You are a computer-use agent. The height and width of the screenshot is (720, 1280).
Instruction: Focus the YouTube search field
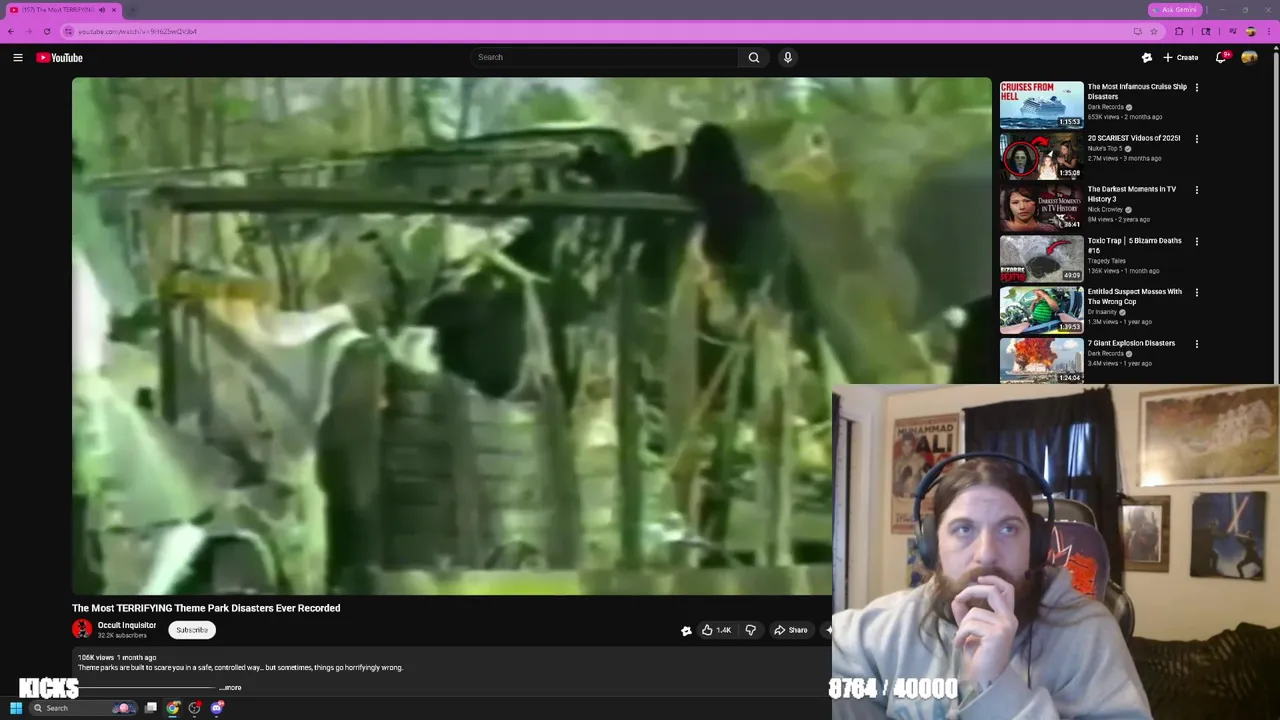pyautogui.click(x=605, y=57)
